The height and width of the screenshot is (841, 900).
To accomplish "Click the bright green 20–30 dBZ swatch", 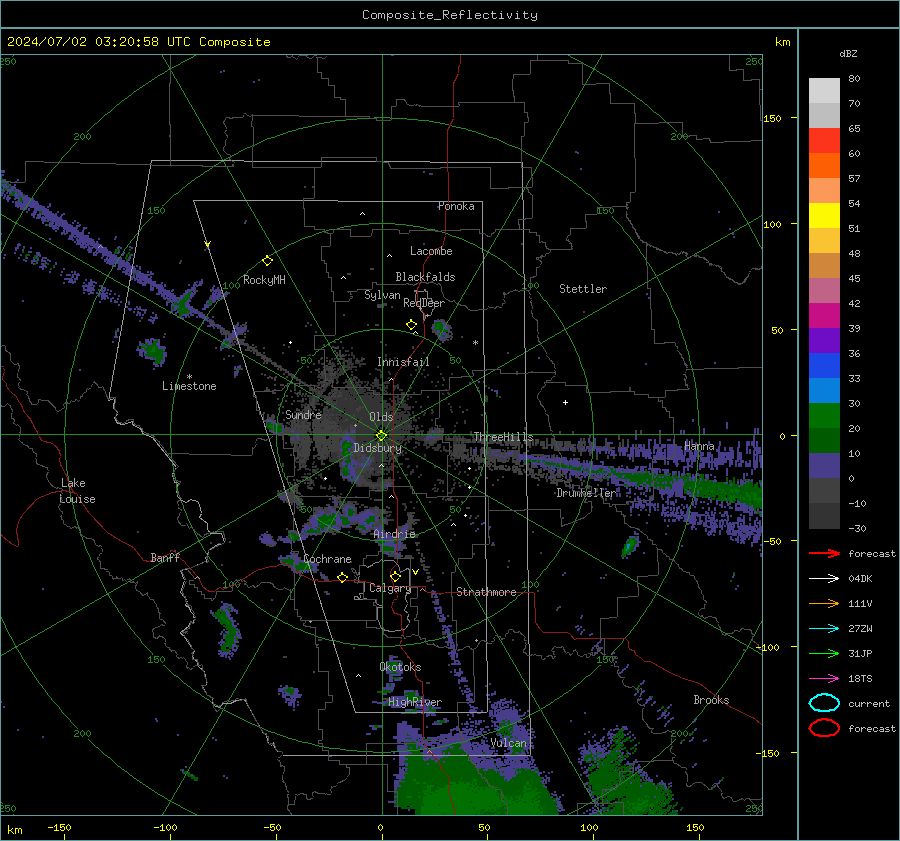I will pos(824,416).
